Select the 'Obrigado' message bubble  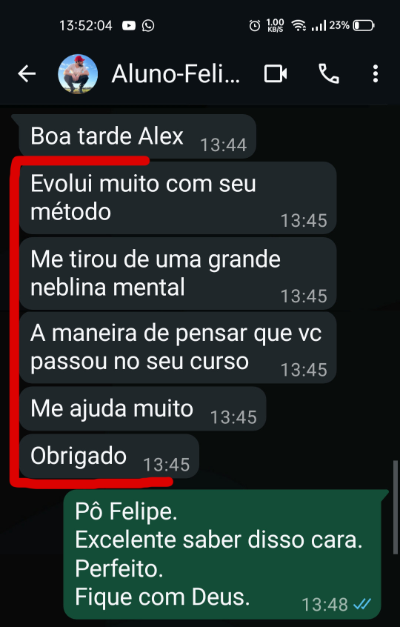point(108,456)
